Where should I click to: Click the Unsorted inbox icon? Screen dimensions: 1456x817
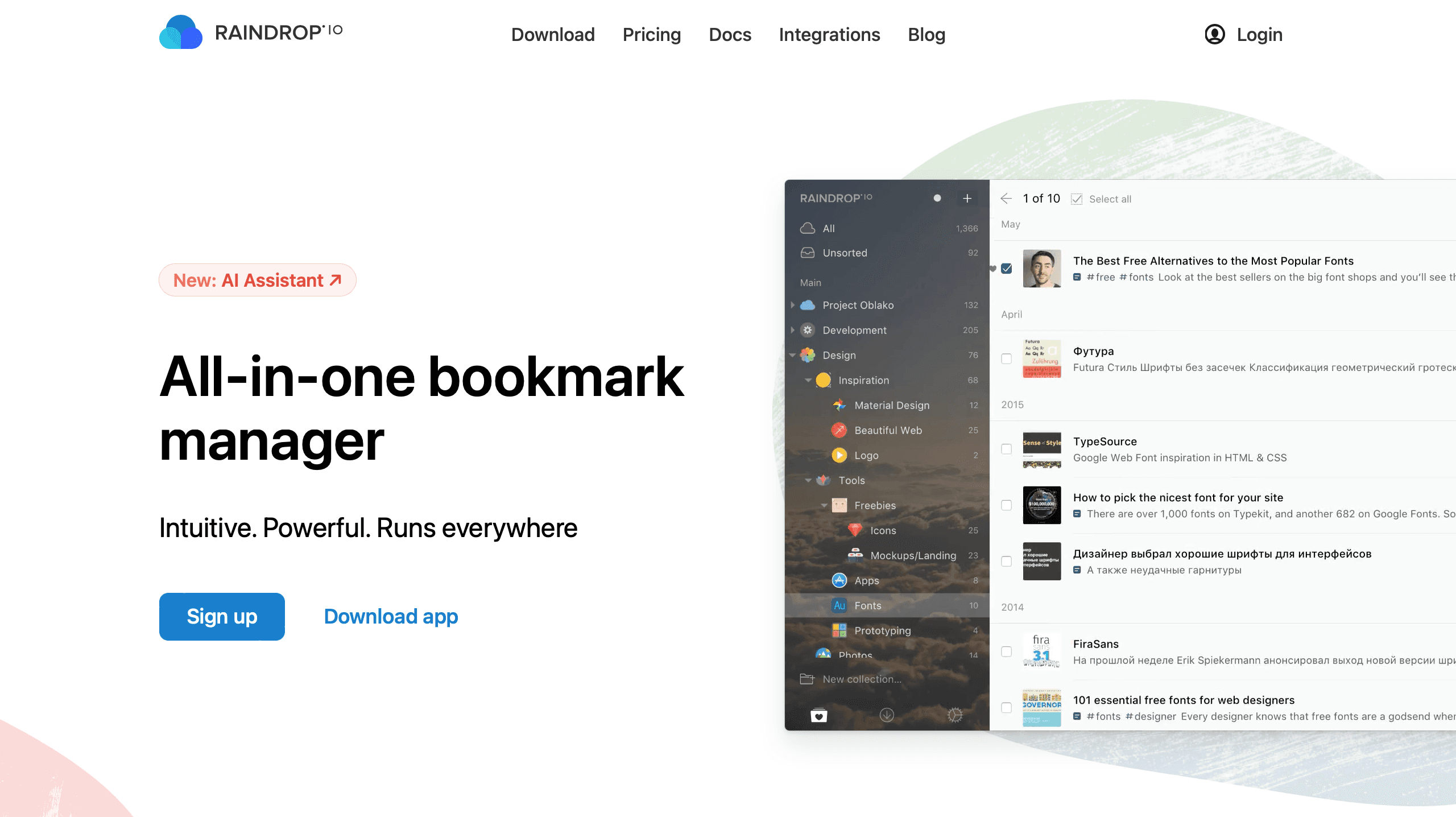point(808,253)
